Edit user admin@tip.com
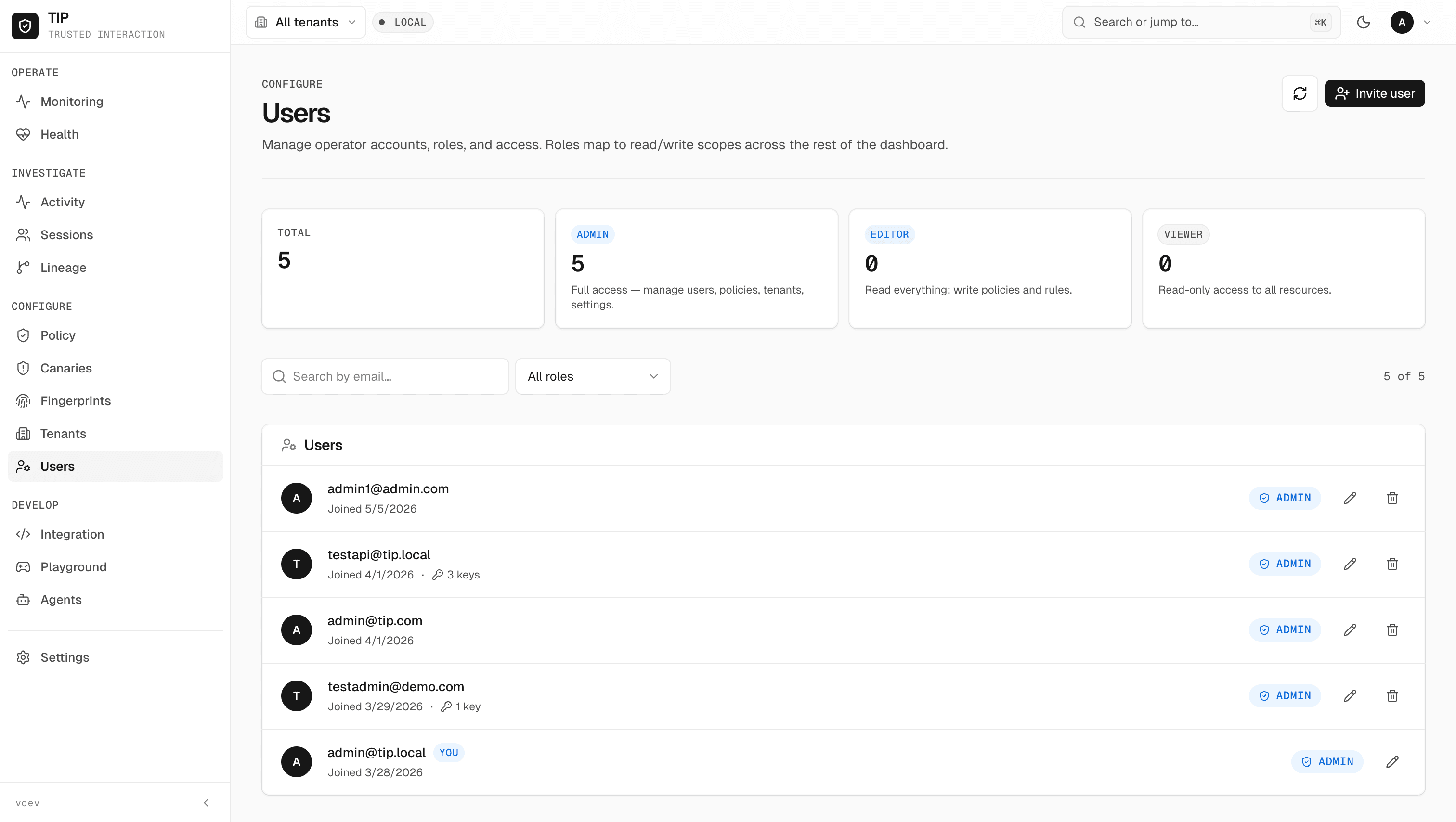 pyautogui.click(x=1350, y=630)
